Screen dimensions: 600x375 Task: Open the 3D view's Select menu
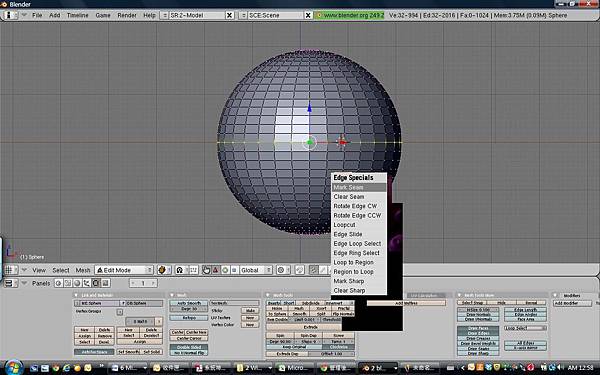61,270
